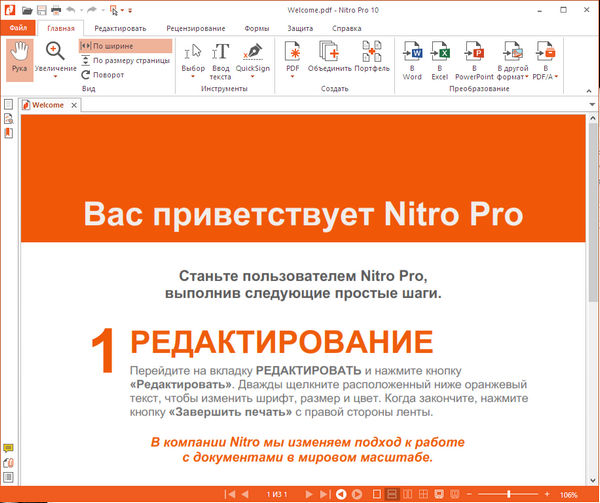Open the Bookmarks pane in the sidebar
The height and width of the screenshot is (503, 600).
click(x=8, y=133)
